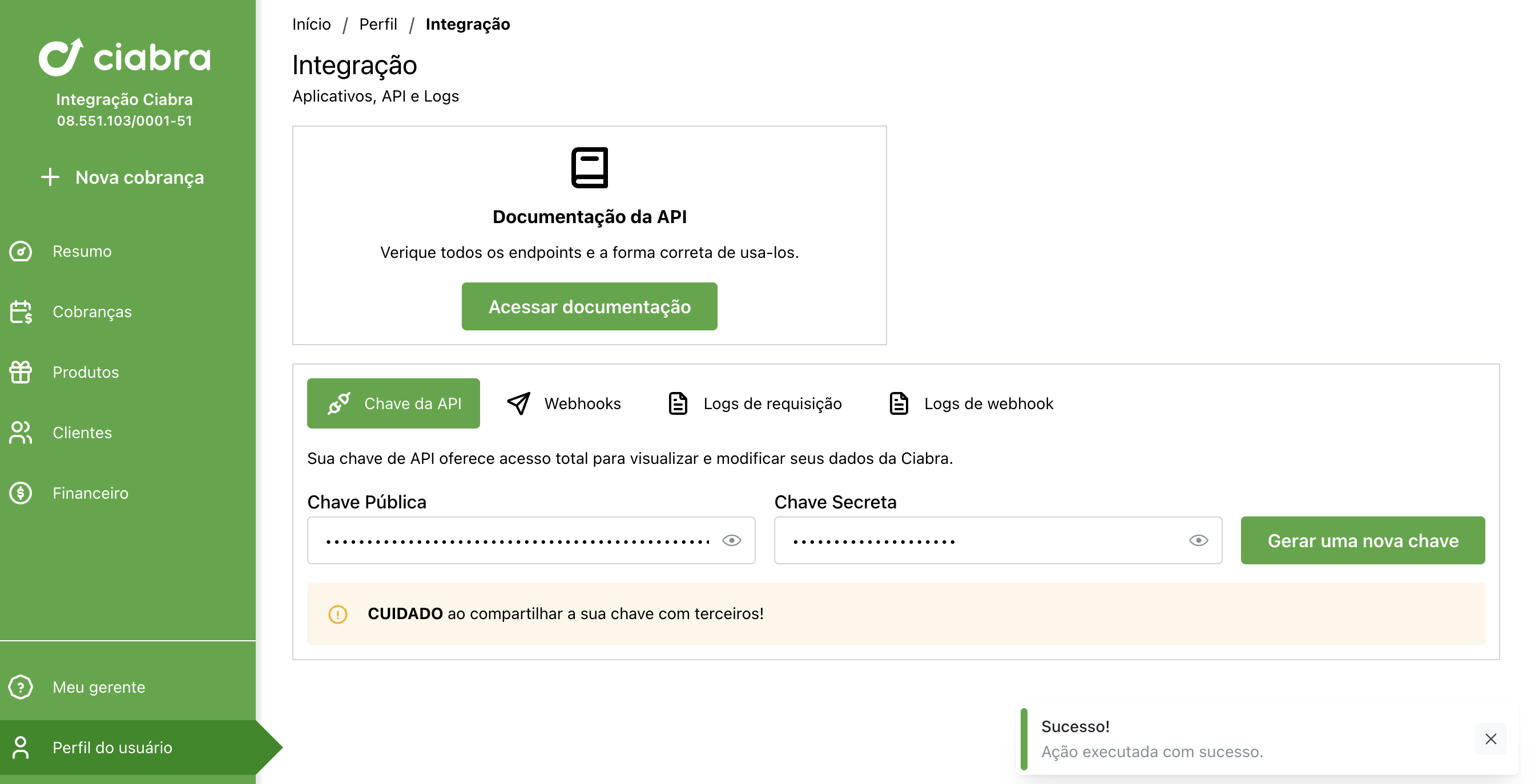Click the Resumo gauge icon
This screenshot has height=784, width=1531.
(21, 251)
